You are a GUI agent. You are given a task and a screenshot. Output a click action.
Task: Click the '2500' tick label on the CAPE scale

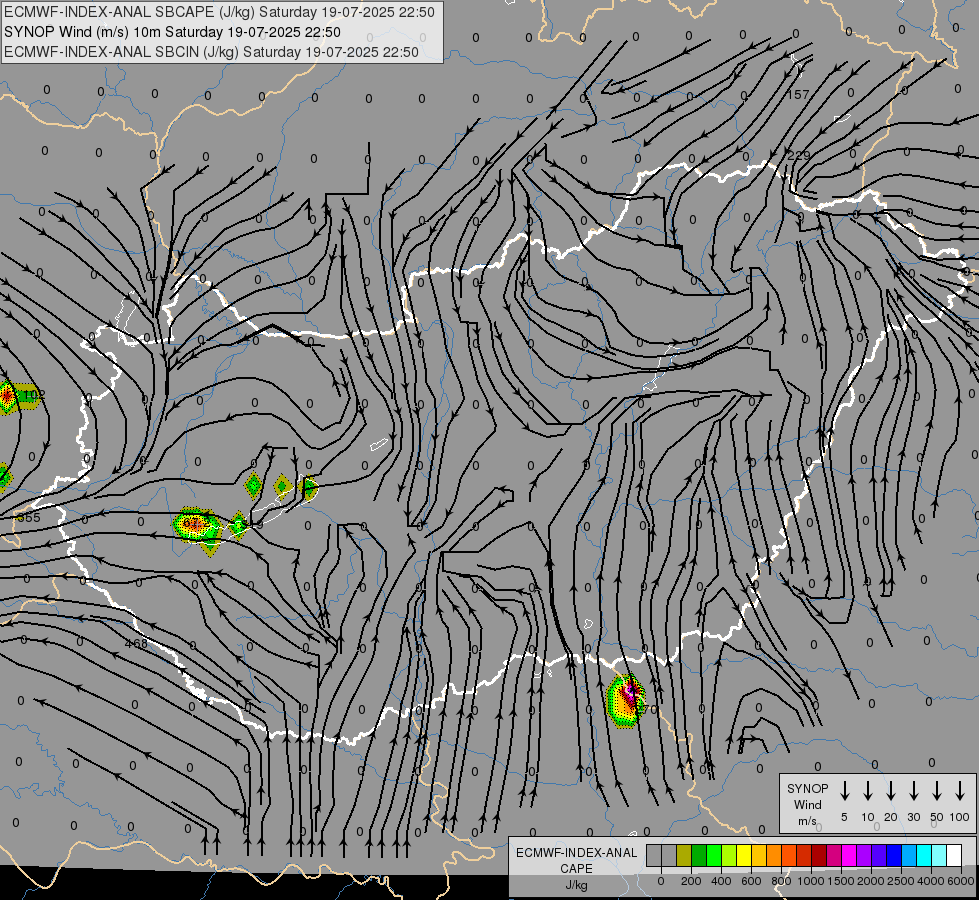coord(901,881)
